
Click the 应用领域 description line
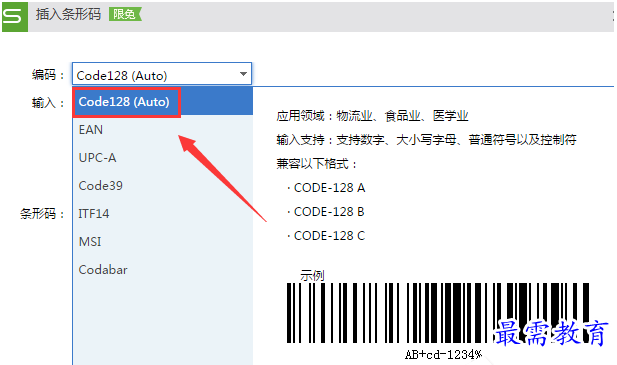pyautogui.click(x=372, y=116)
